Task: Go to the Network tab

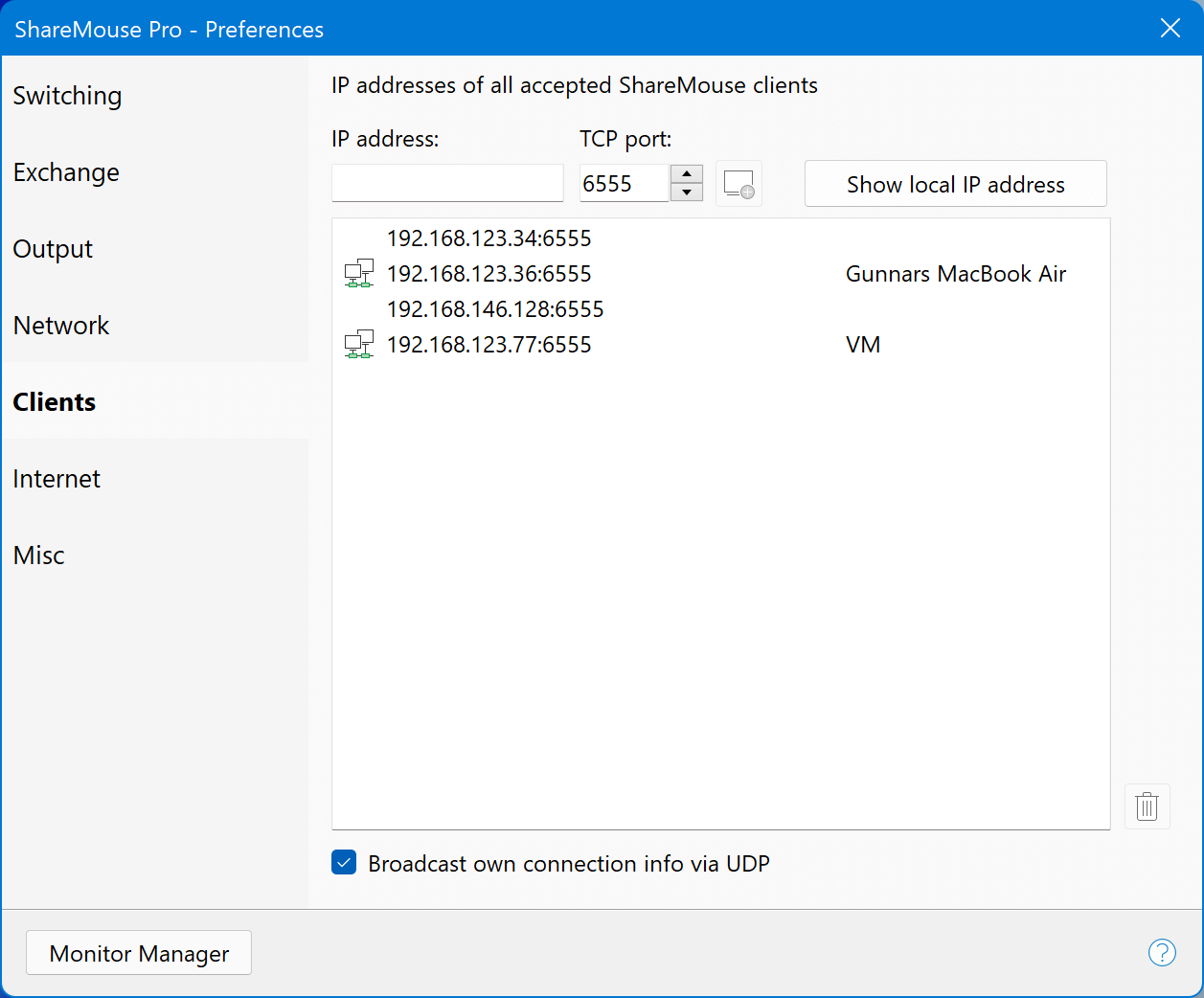Action: [155, 326]
